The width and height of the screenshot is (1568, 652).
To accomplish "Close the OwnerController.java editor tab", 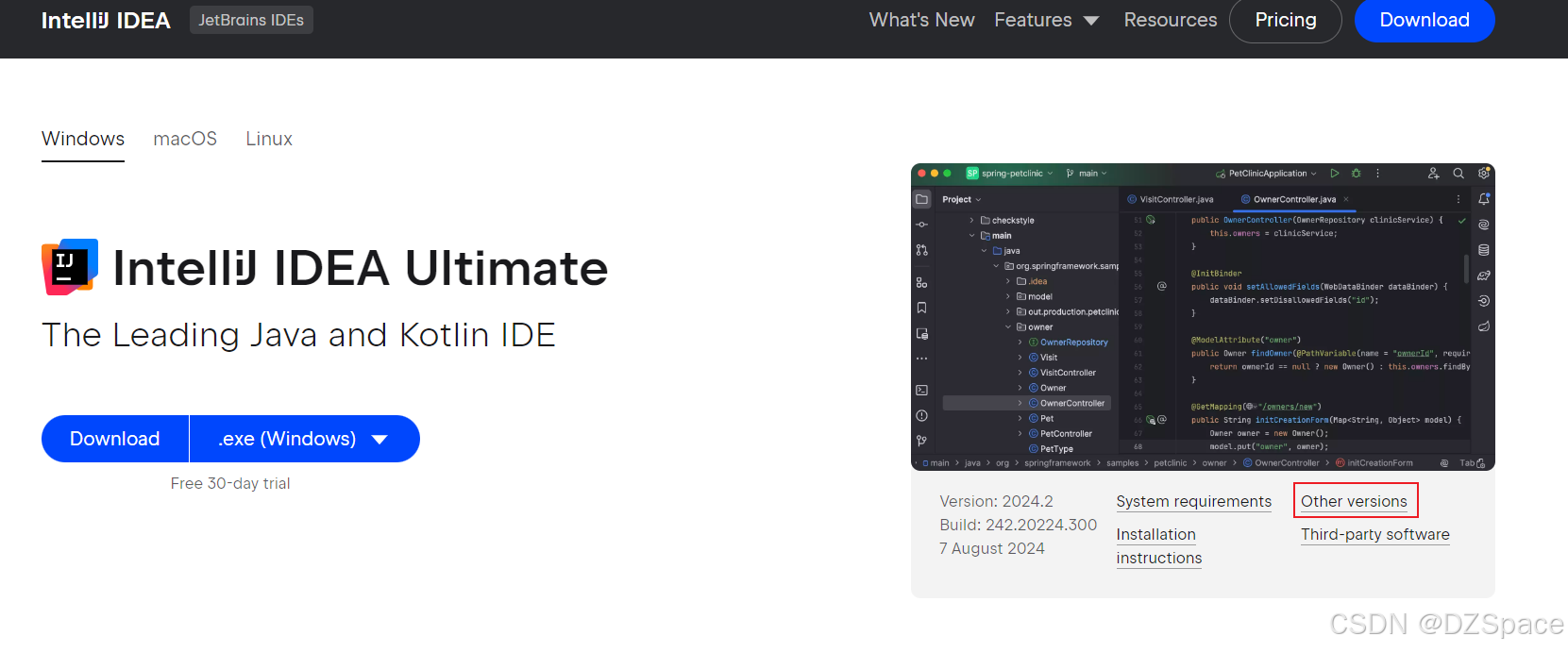I will [1346, 199].
